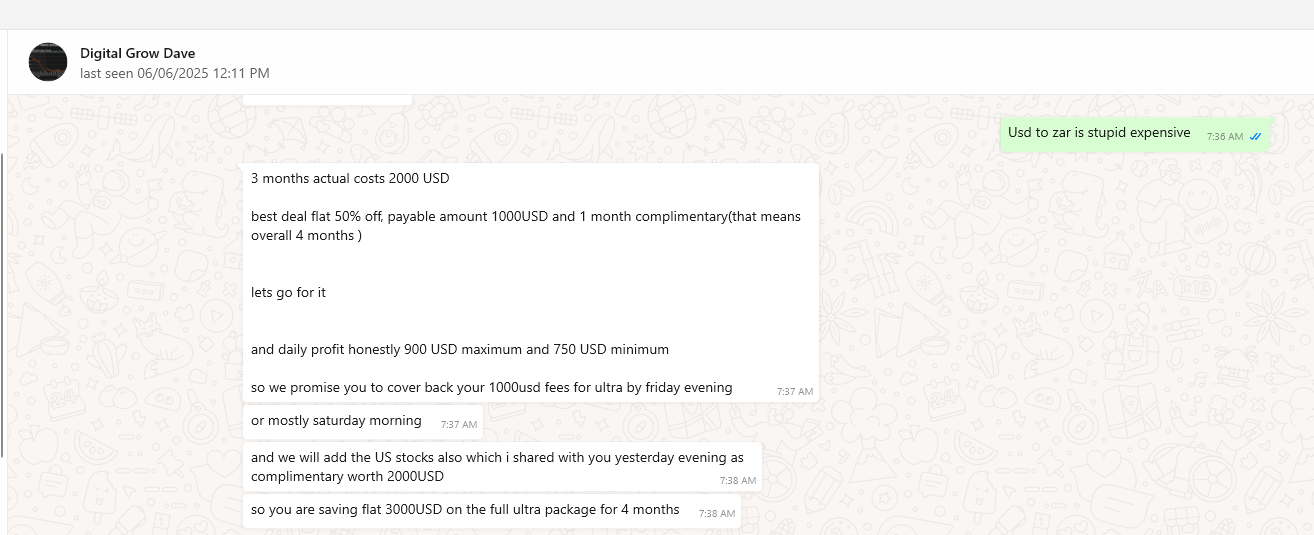The image size is (1314, 535).
Task: Click the timestamp on the US stocks message
Action: (x=738, y=481)
